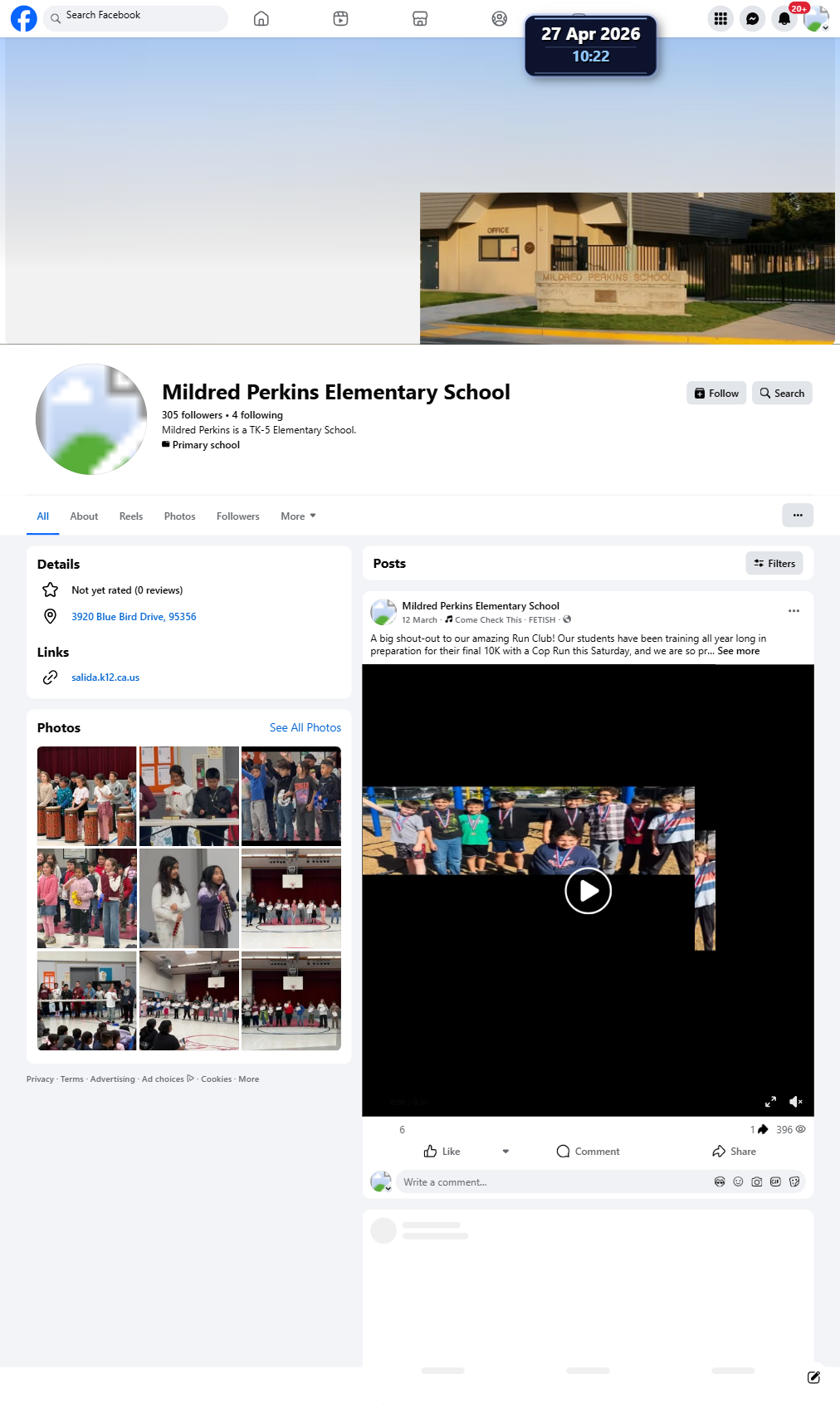Image resolution: width=840 pixels, height=1404 pixels.
Task: Open Ad choices footer link
Action: (168, 1079)
